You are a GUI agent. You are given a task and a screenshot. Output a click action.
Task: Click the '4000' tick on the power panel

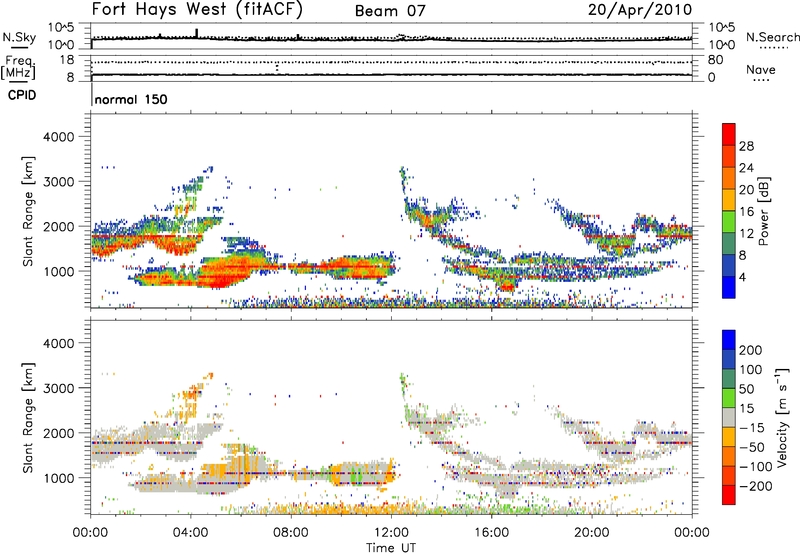click(x=59, y=137)
